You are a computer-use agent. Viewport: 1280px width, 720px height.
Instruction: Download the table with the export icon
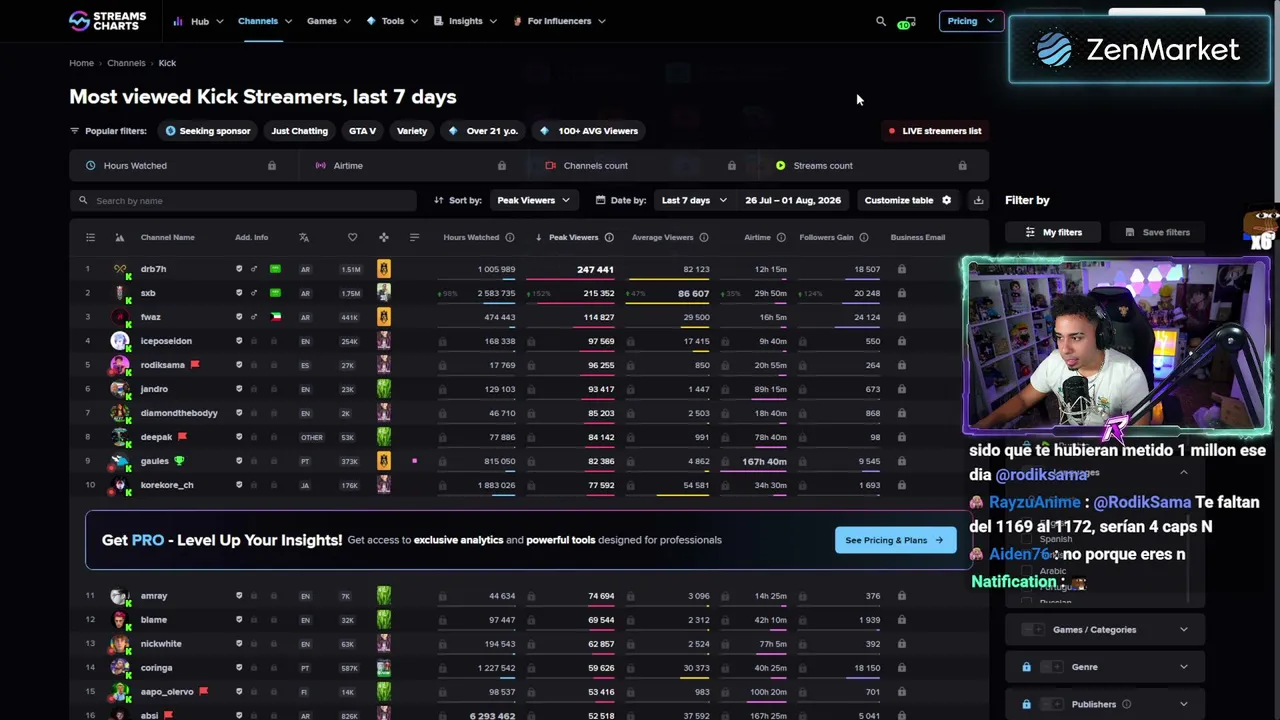point(978,200)
